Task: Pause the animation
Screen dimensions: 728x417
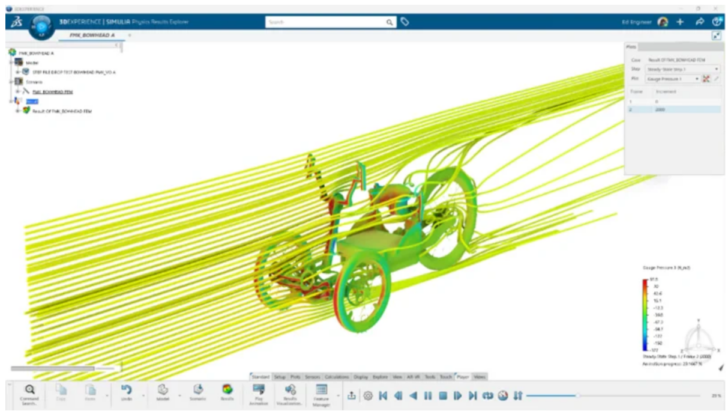Action: pos(428,396)
